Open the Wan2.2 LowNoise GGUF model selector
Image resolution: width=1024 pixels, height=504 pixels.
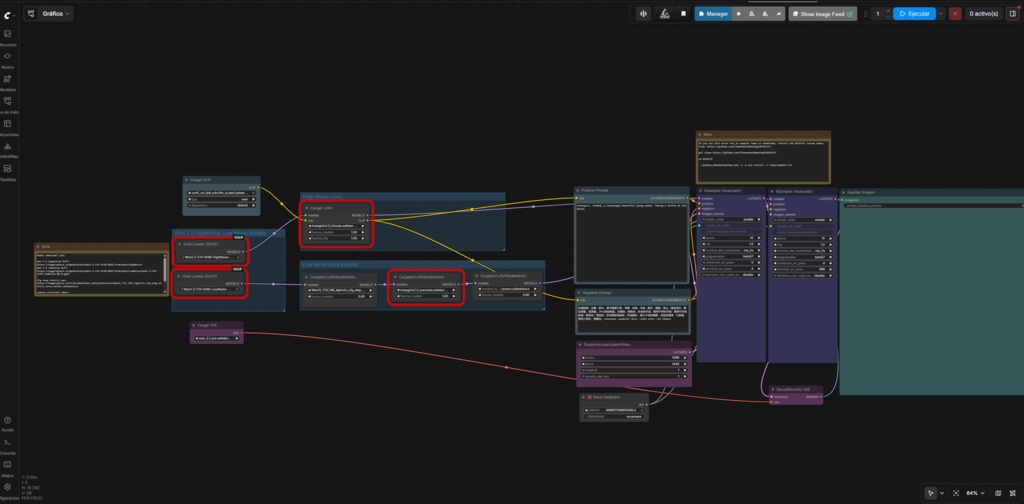click(x=209, y=289)
